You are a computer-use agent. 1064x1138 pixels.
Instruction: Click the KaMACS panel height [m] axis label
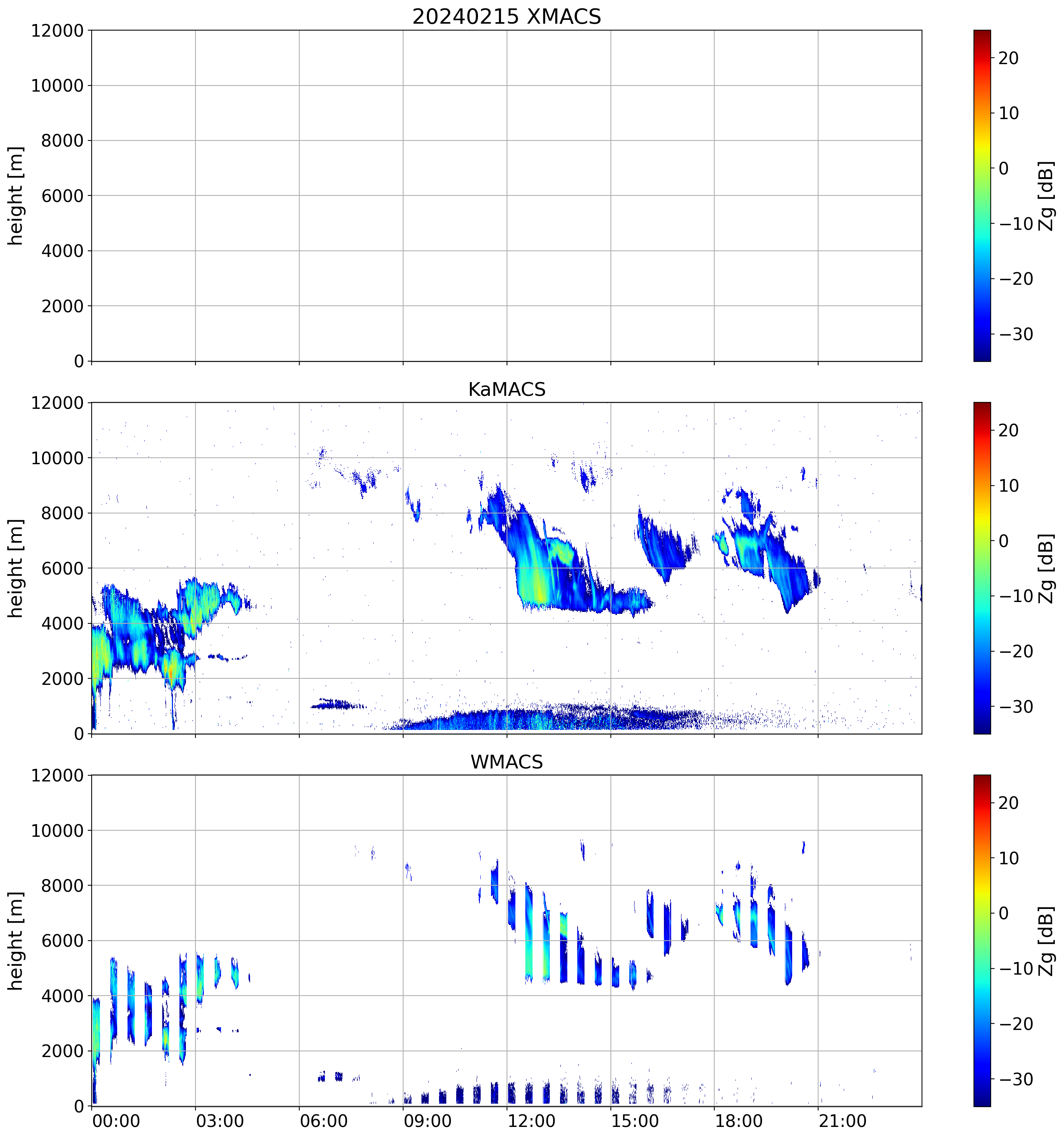point(16,568)
